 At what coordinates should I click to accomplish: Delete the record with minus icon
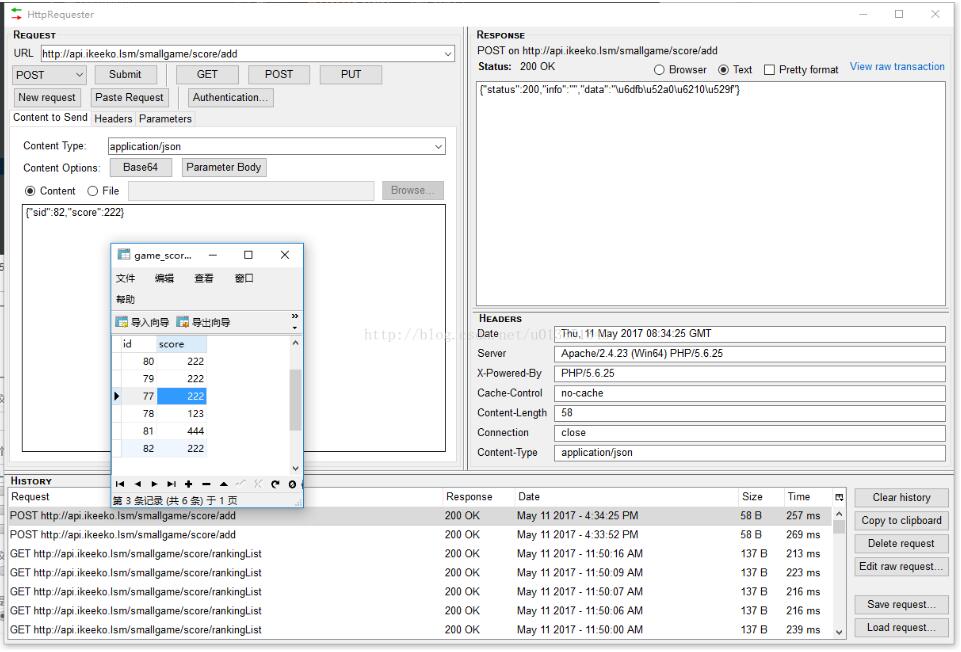[x=205, y=484]
